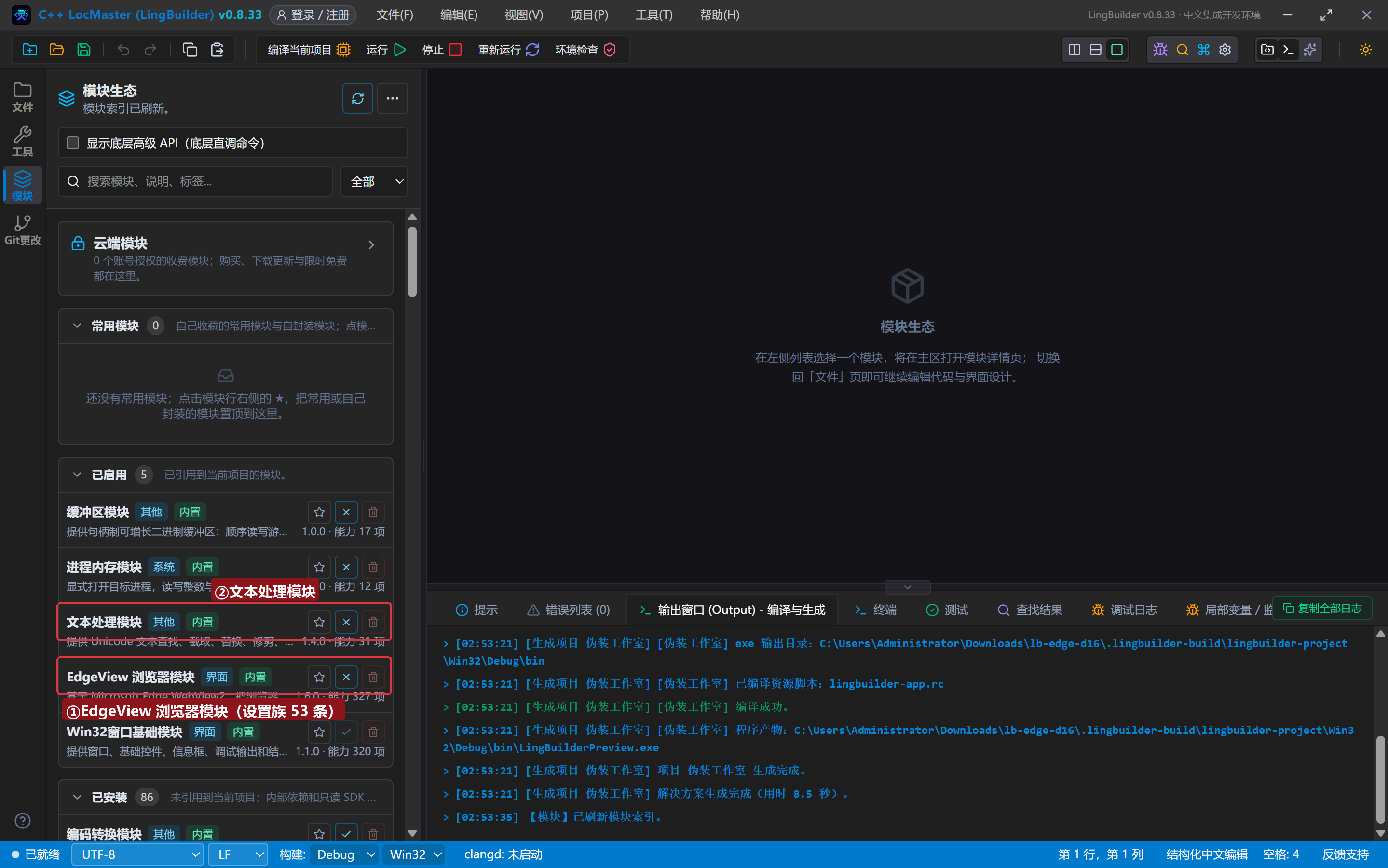
Task: Open the 文件(F) menu
Action: coord(395,15)
